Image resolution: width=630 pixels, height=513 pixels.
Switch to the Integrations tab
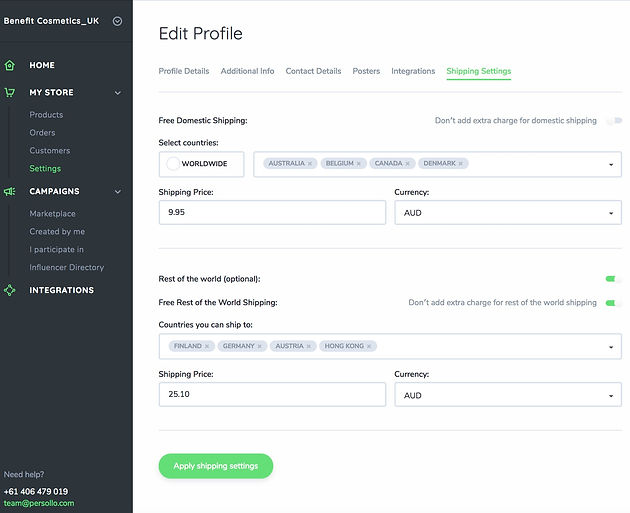coord(413,71)
